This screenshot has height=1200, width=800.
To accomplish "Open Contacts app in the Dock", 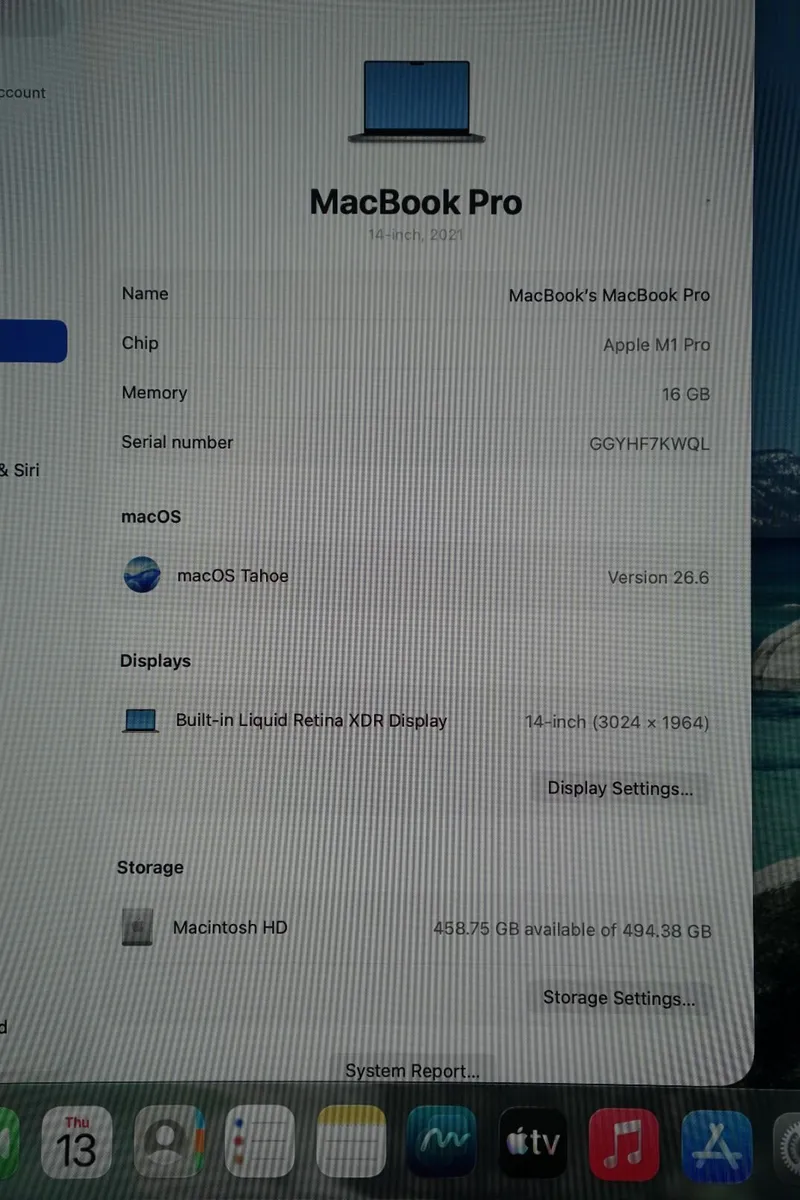I will [169, 1142].
